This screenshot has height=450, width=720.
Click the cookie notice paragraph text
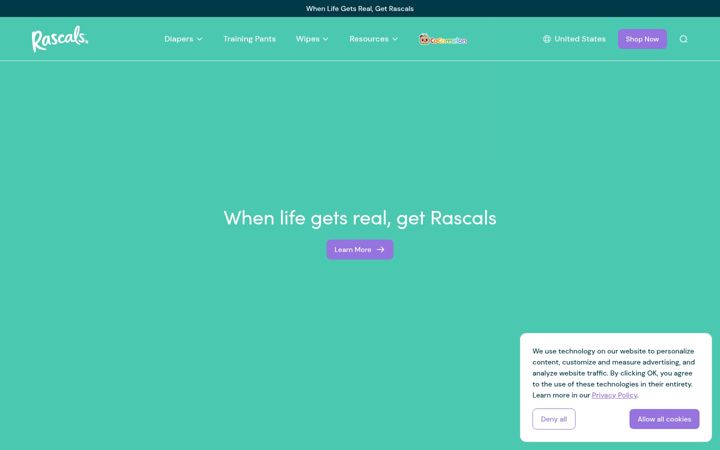pos(613,373)
